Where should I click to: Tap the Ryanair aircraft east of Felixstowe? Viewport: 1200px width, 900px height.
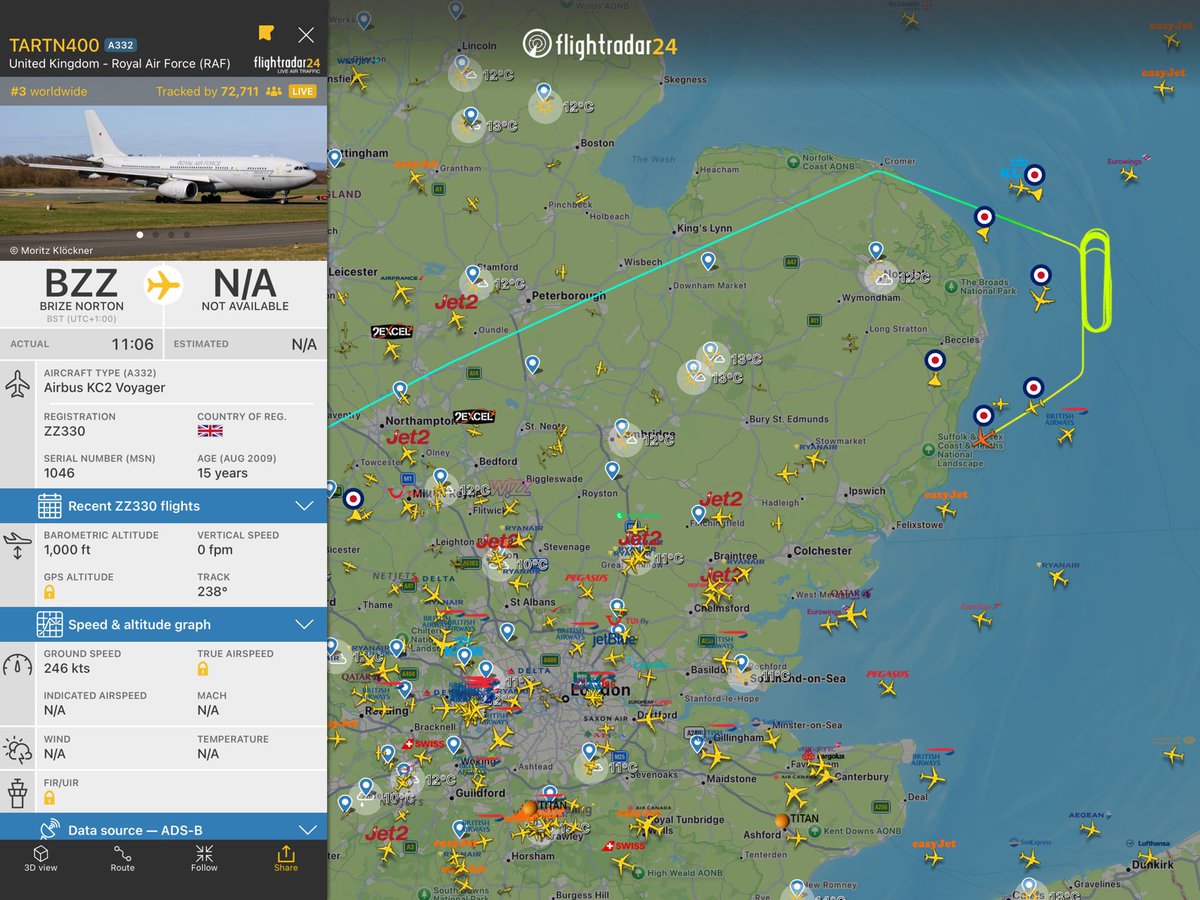pos(1059,578)
